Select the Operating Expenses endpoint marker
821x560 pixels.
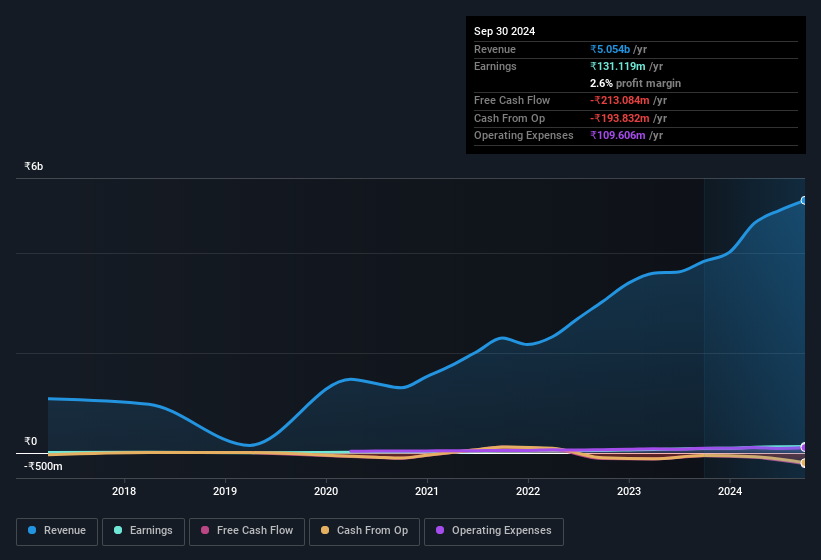pos(804,447)
